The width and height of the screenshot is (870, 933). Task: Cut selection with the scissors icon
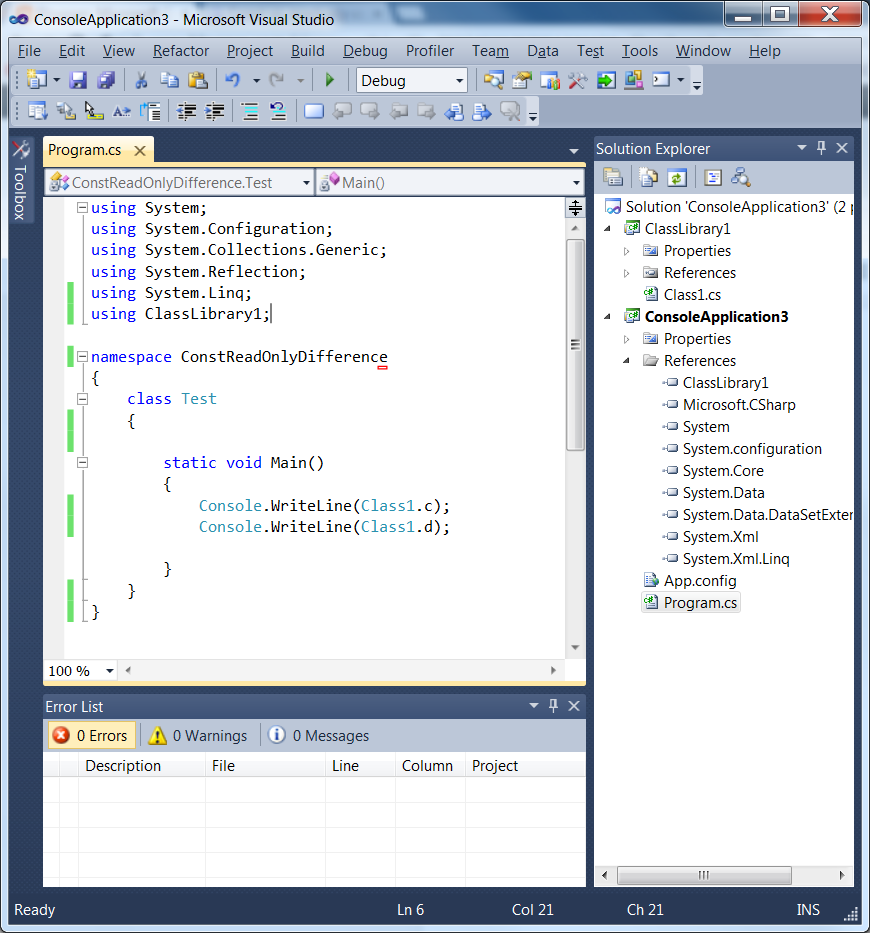(141, 80)
